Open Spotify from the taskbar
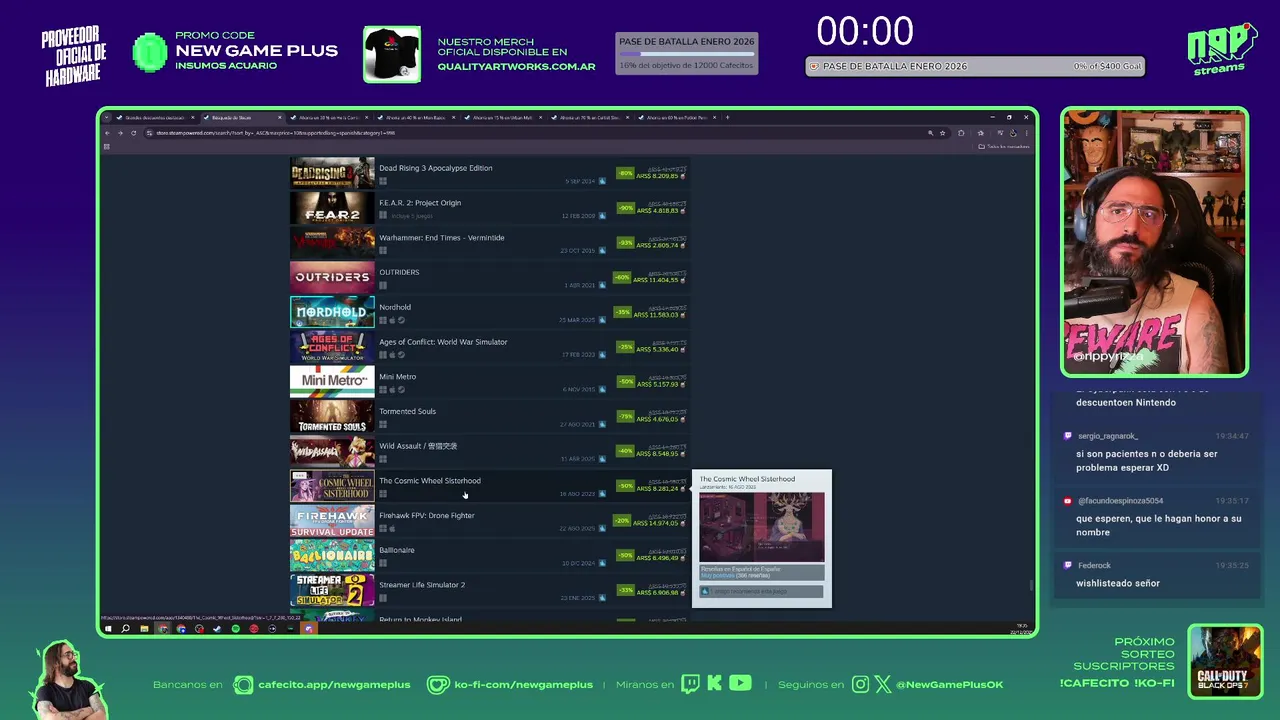 235,629
